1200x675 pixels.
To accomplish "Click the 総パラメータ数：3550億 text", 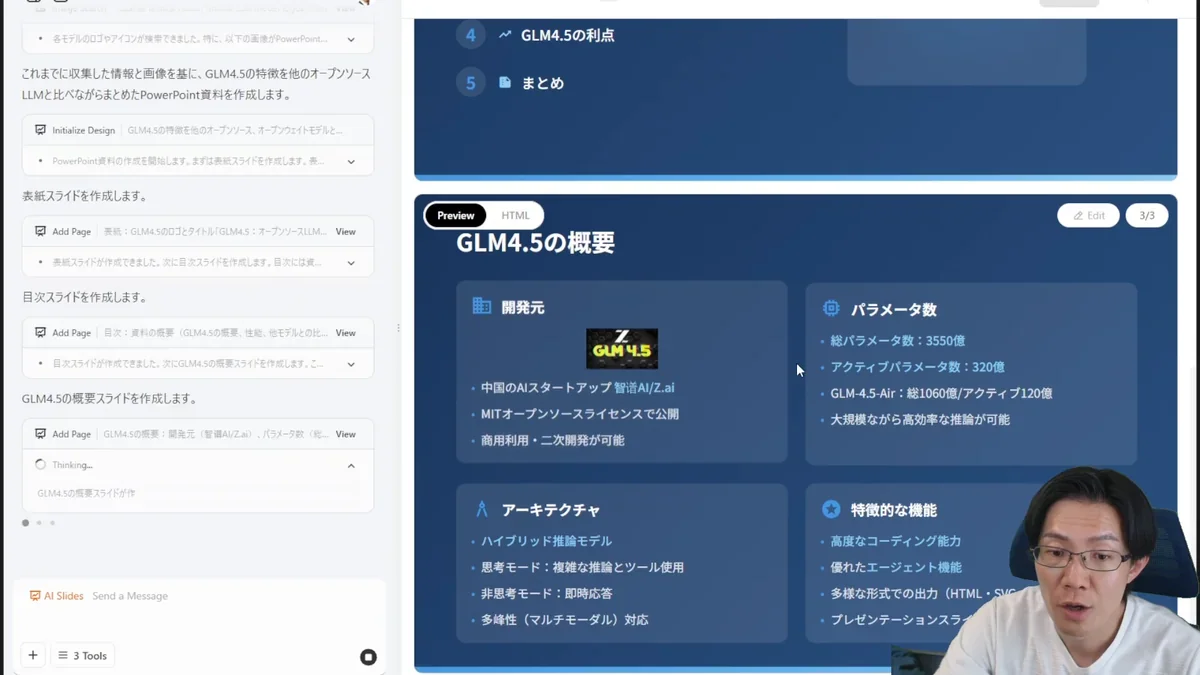I will pyautogui.click(x=897, y=341).
